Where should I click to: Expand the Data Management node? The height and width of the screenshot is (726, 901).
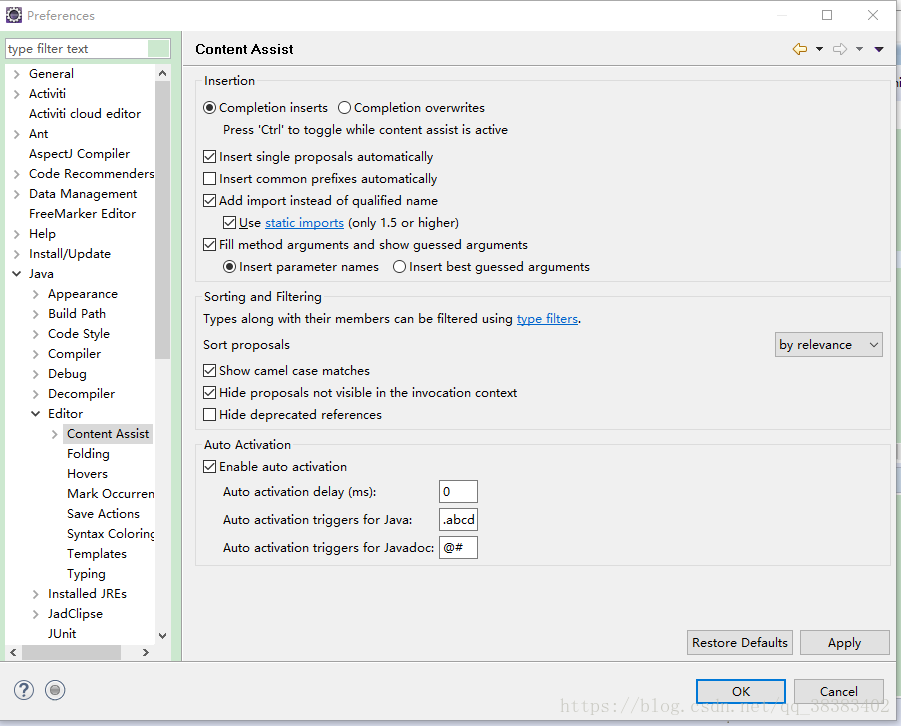coord(17,194)
